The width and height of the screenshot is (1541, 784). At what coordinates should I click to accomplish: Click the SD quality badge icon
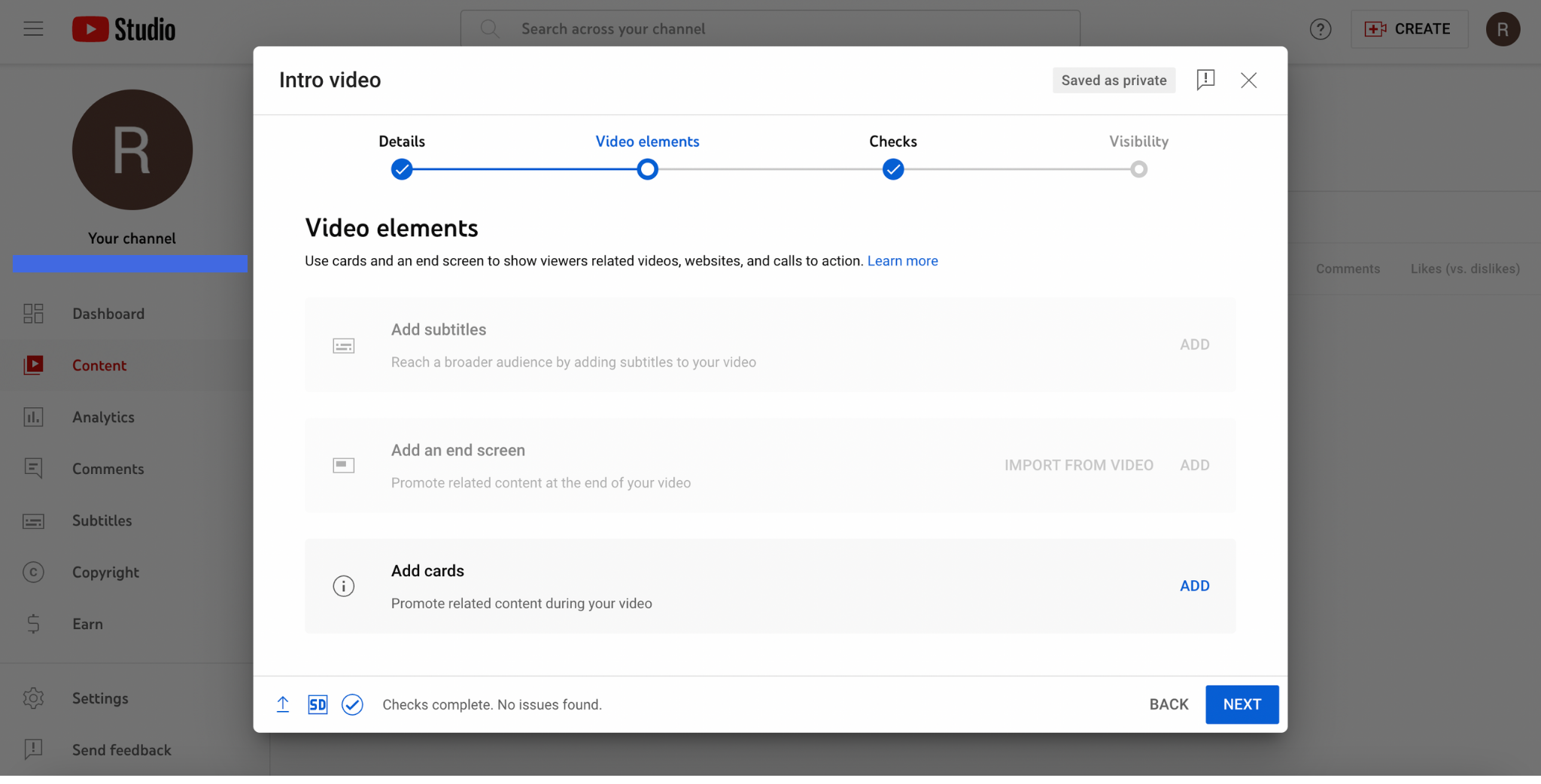[318, 705]
